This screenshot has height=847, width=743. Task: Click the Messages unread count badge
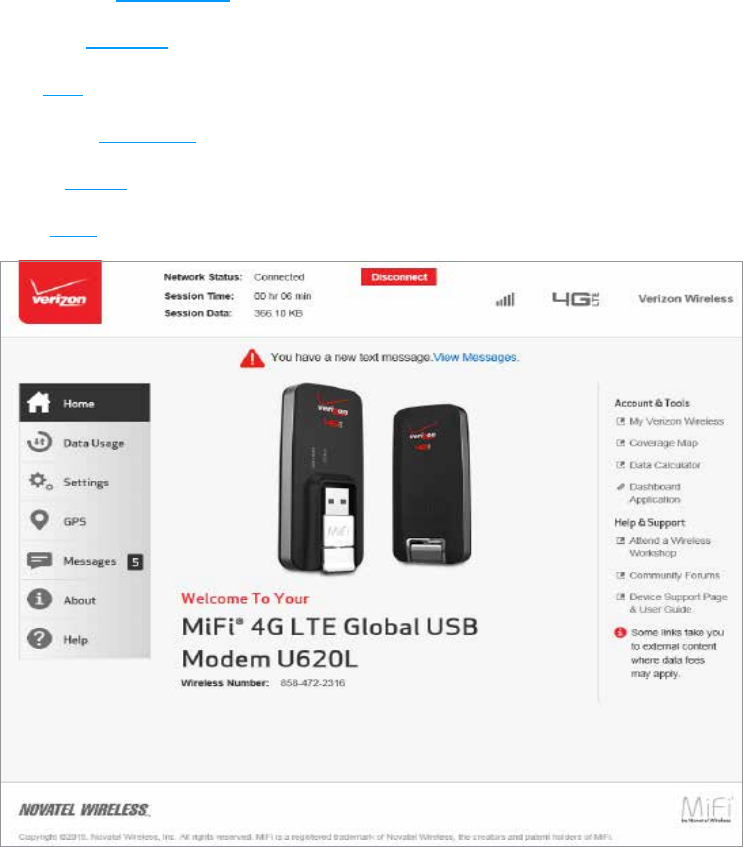(x=135, y=562)
